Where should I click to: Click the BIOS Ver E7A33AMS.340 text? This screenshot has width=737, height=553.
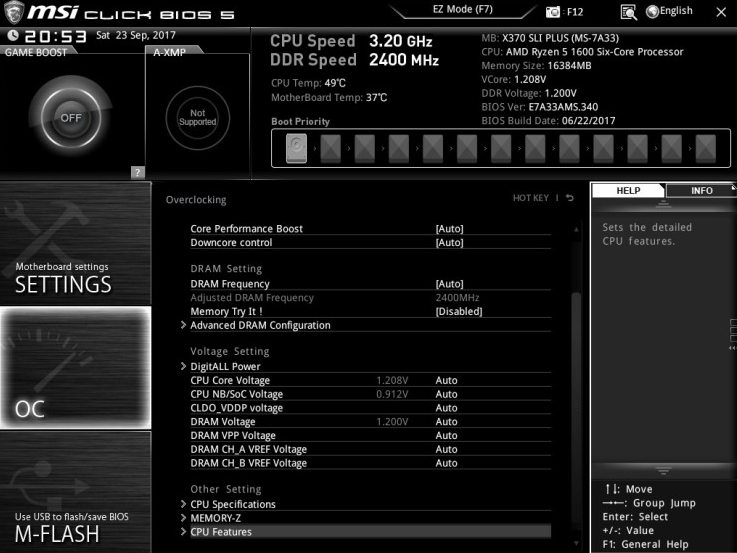(x=540, y=107)
